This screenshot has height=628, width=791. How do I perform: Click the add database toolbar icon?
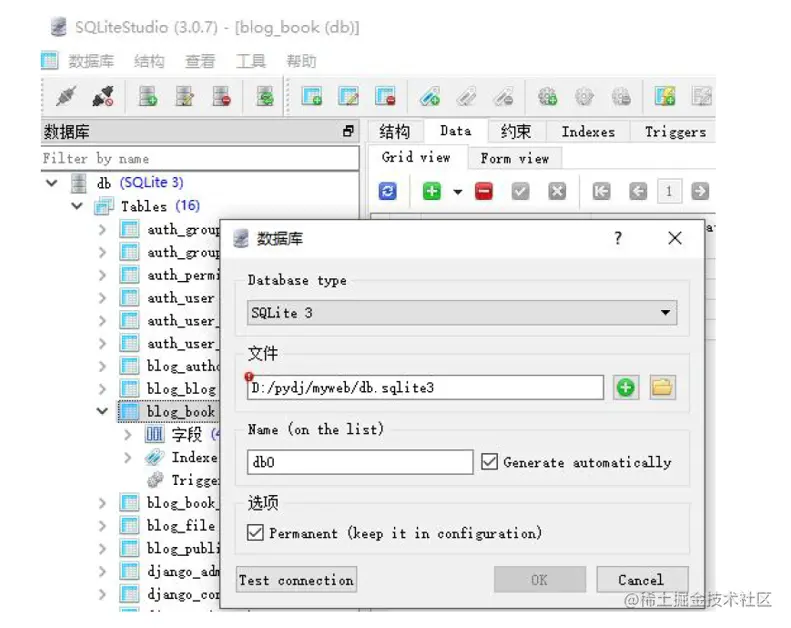coord(148,96)
